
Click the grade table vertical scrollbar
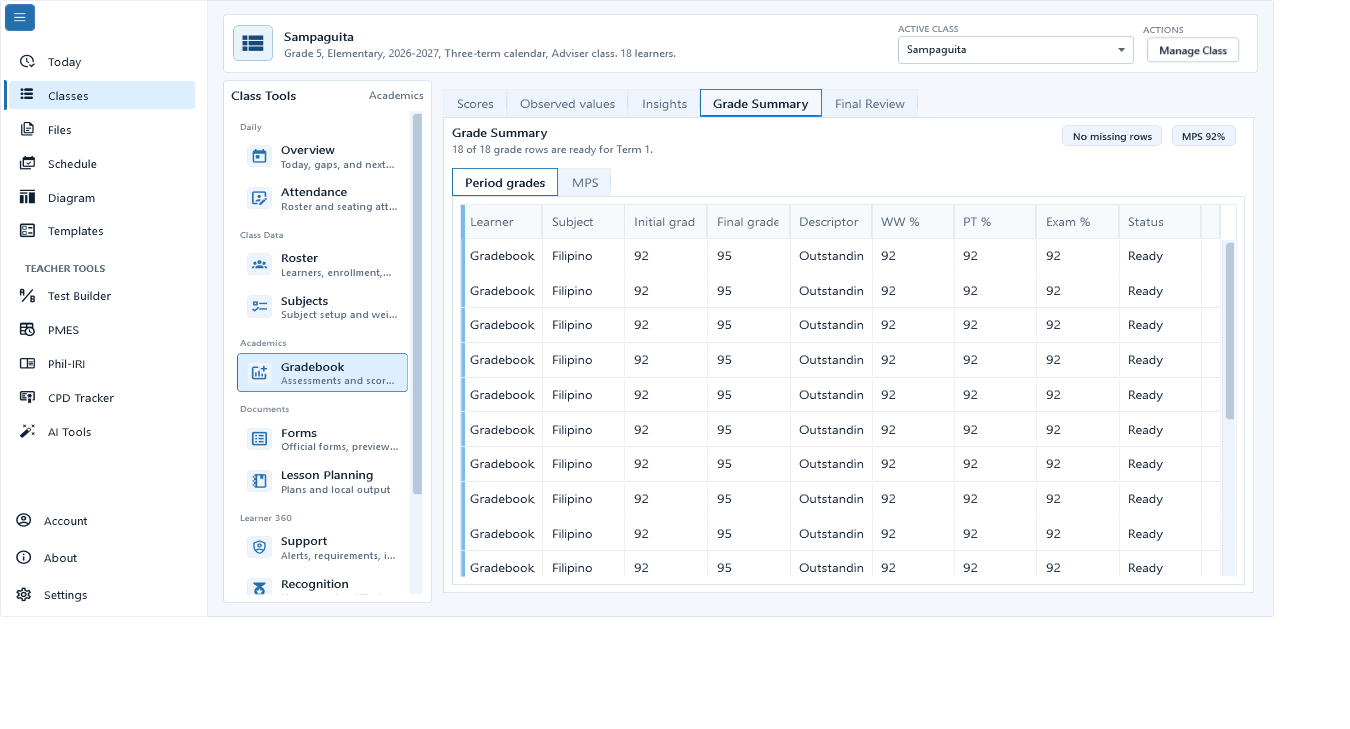(1230, 330)
